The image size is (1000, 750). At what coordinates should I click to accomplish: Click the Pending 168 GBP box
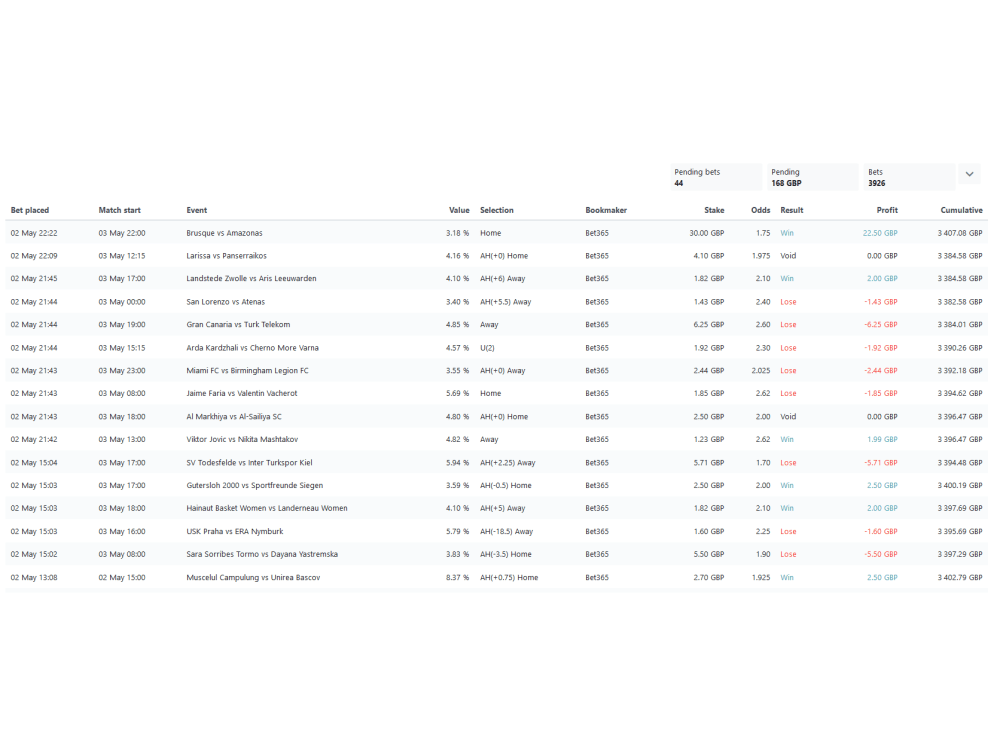pyautogui.click(x=812, y=177)
